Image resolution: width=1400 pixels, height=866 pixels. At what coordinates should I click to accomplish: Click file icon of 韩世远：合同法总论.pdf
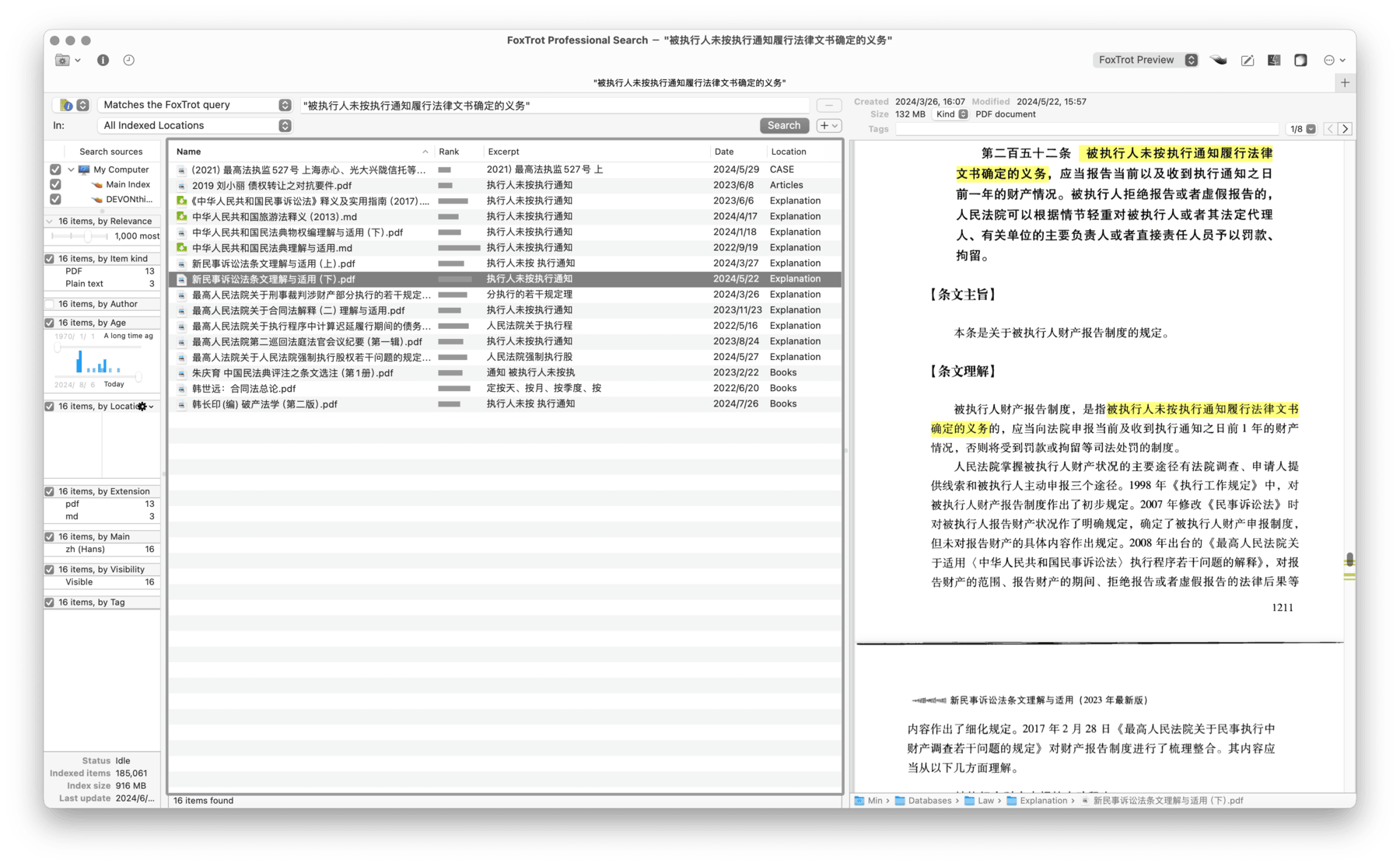181,389
